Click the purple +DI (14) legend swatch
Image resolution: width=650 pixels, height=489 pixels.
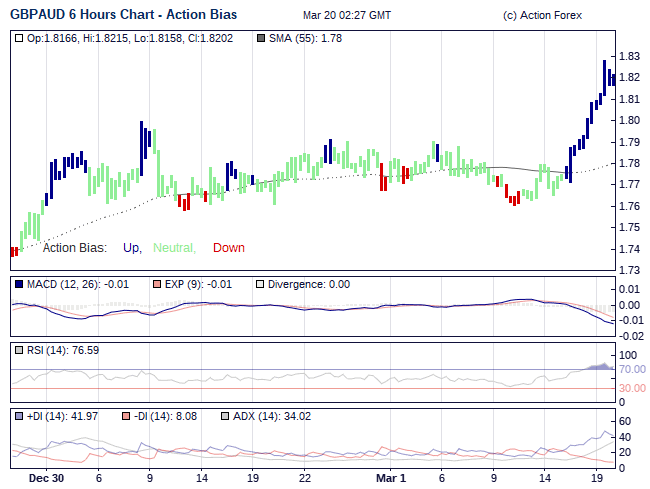[19, 416]
